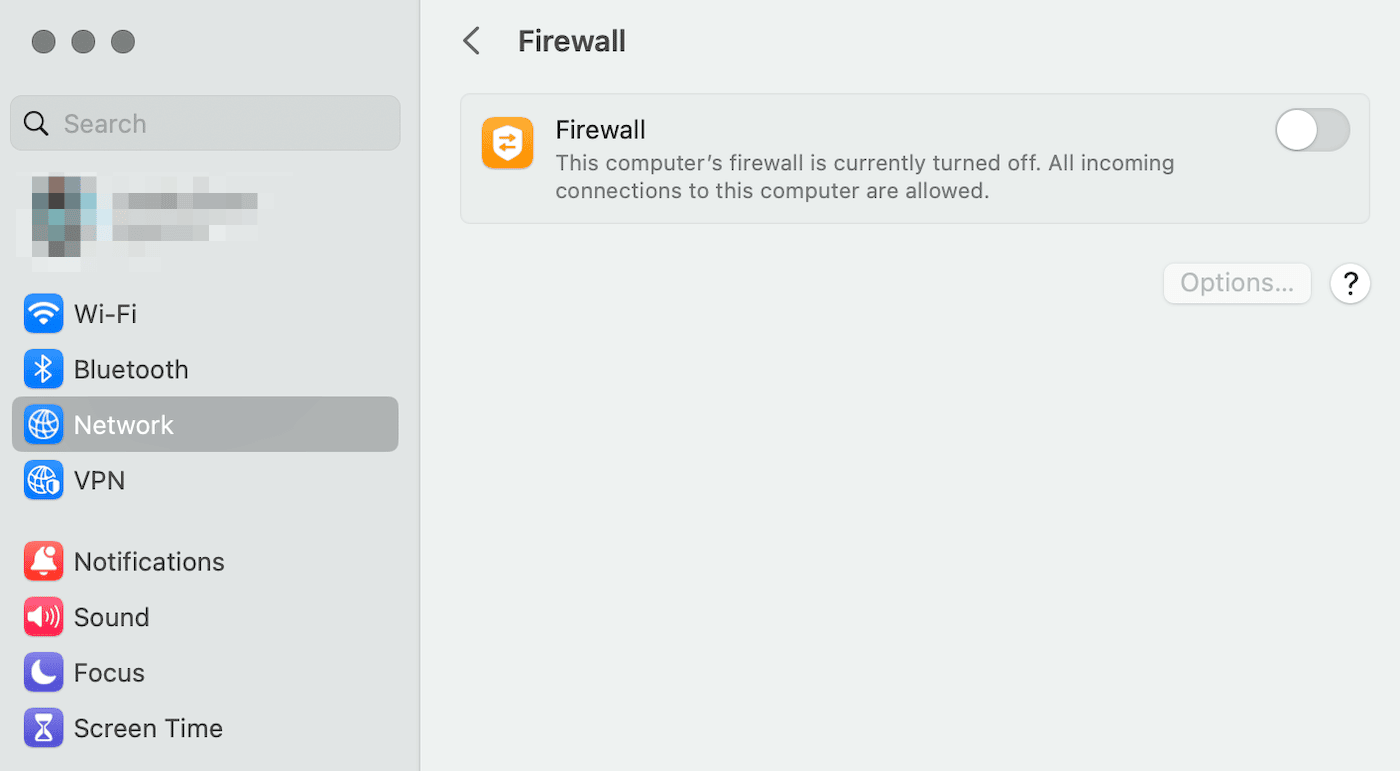1400x771 pixels.
Task: Click the orange Firewall icon
Action: click(x=507, y=143)
